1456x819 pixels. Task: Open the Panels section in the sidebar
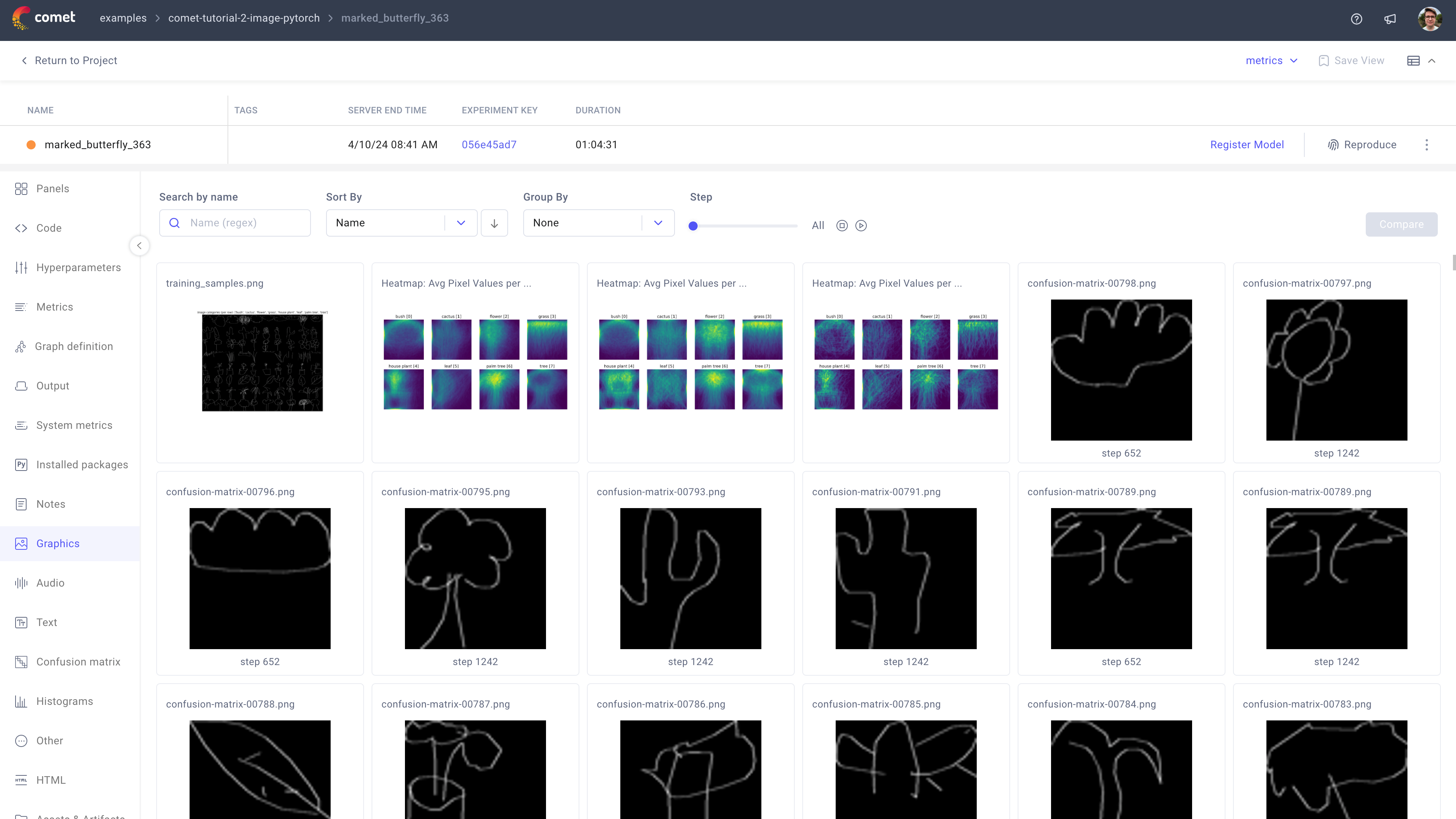click(53, 188)
